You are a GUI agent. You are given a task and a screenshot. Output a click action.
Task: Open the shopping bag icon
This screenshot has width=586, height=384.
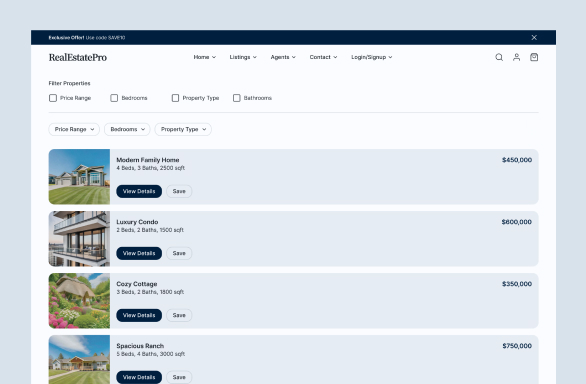[x=534, y=57]
